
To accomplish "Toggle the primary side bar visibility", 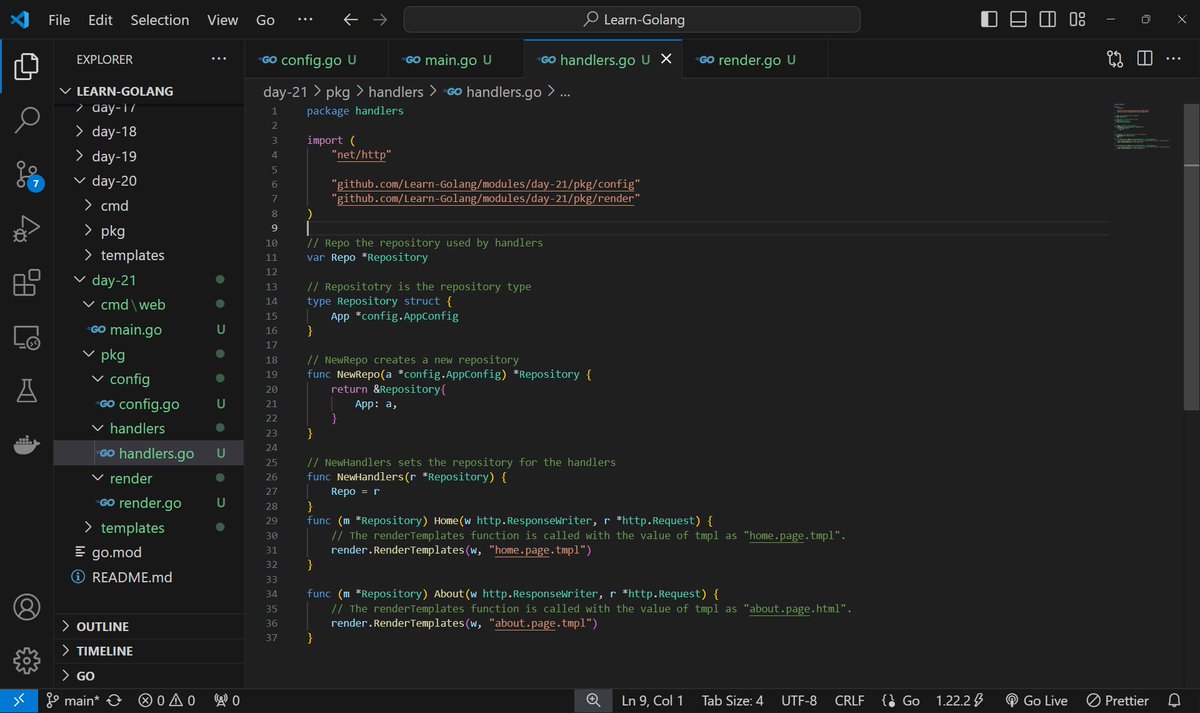I will [x=989, y=19].
